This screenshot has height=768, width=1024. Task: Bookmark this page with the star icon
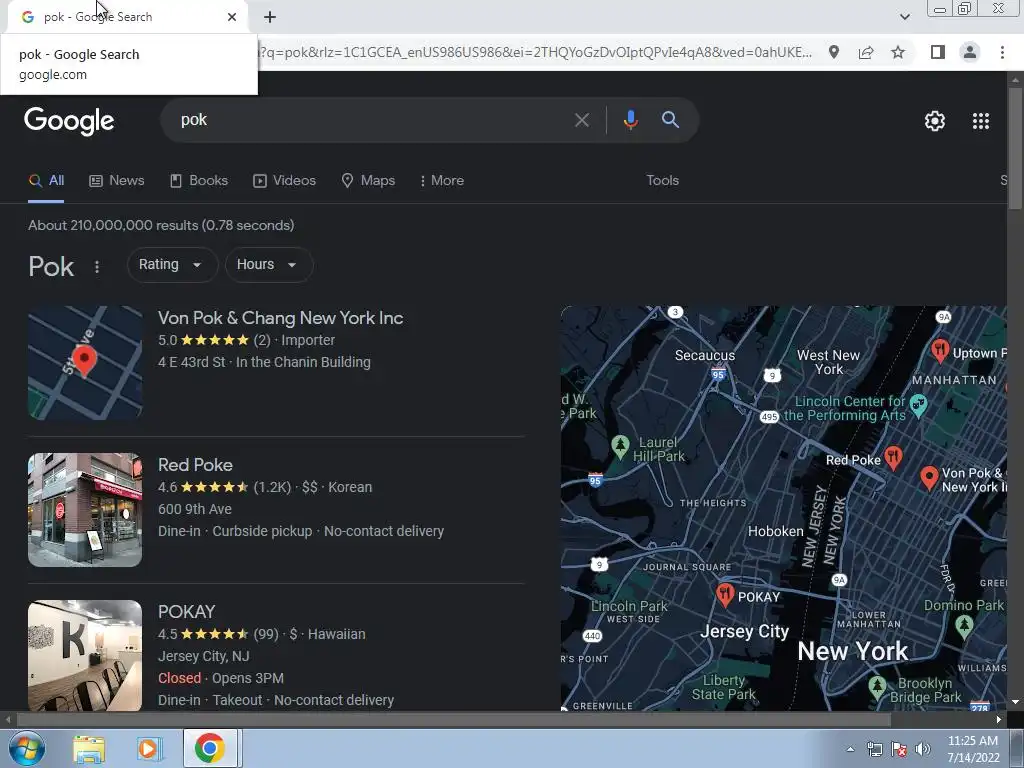(x=898, y=52)
